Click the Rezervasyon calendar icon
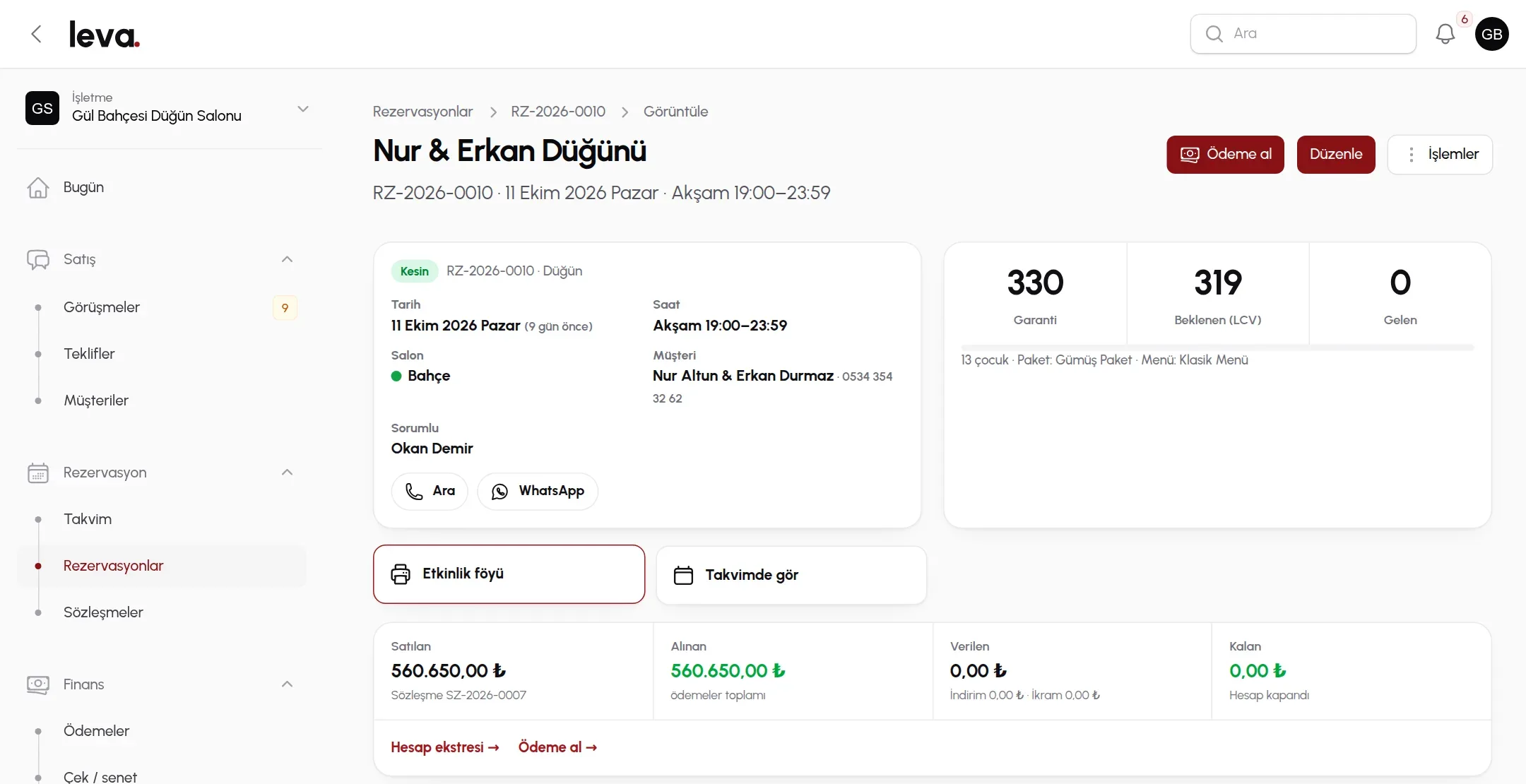The image size is (1526, 784). click(38, 473)
